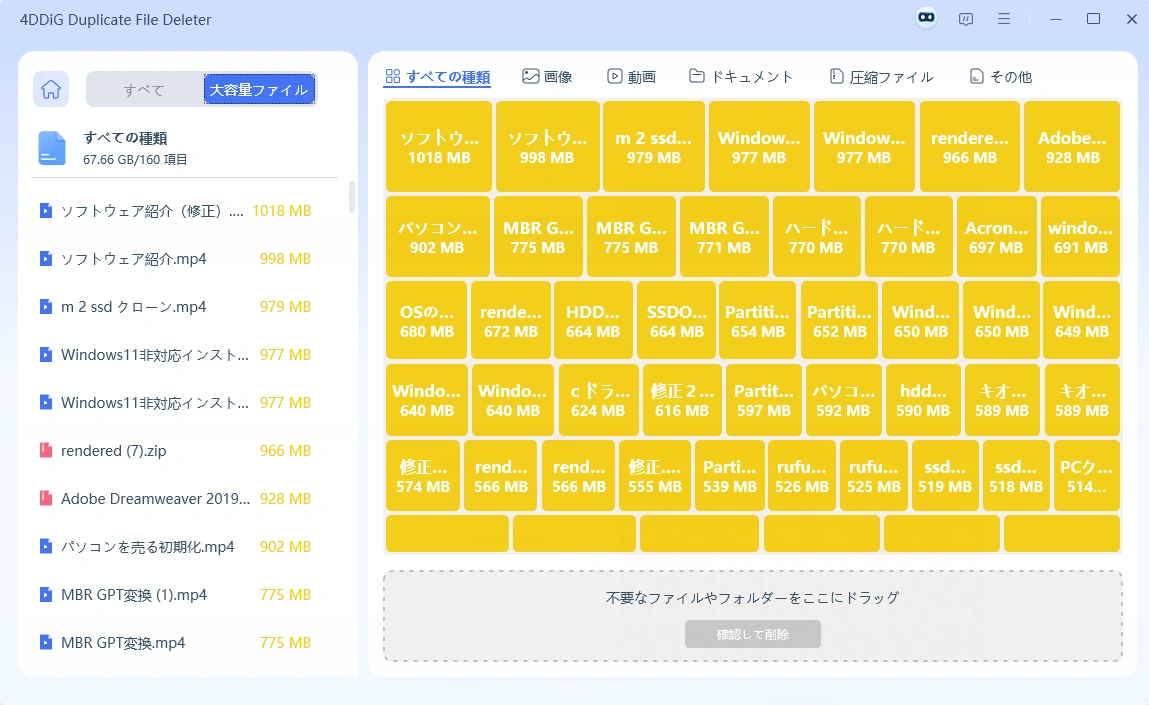The height and width of the screenshot is (705, 1149).
Task: Click the drag-and-drop area for unwanted files
Action: [753, 616]
